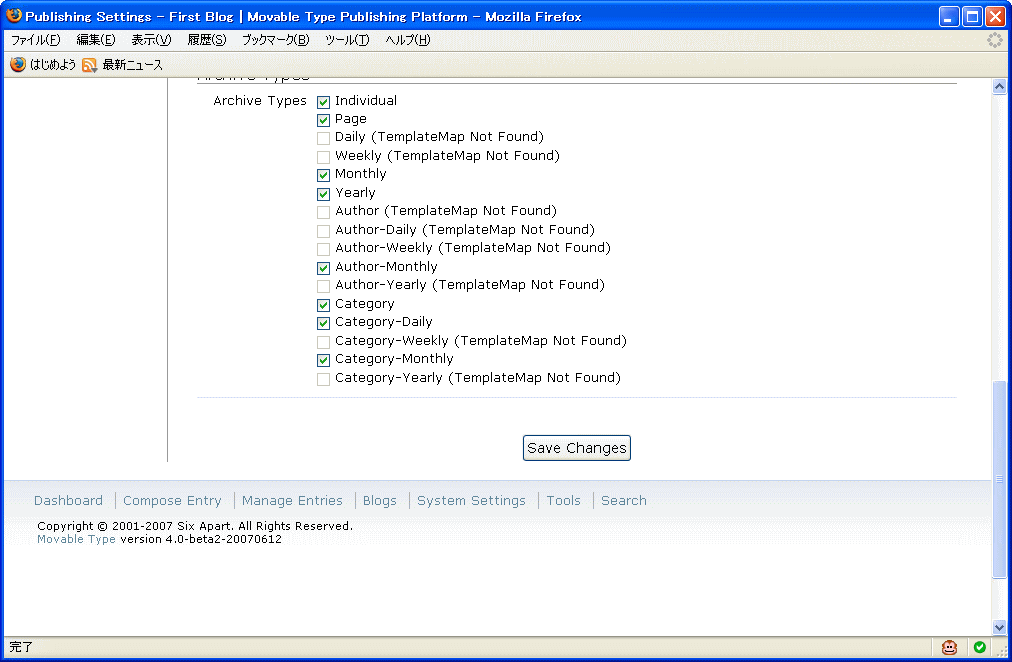Toggle the Category-Weekly checkbox
This screenshot has height=662, width=1012.
tap(323, 341)
